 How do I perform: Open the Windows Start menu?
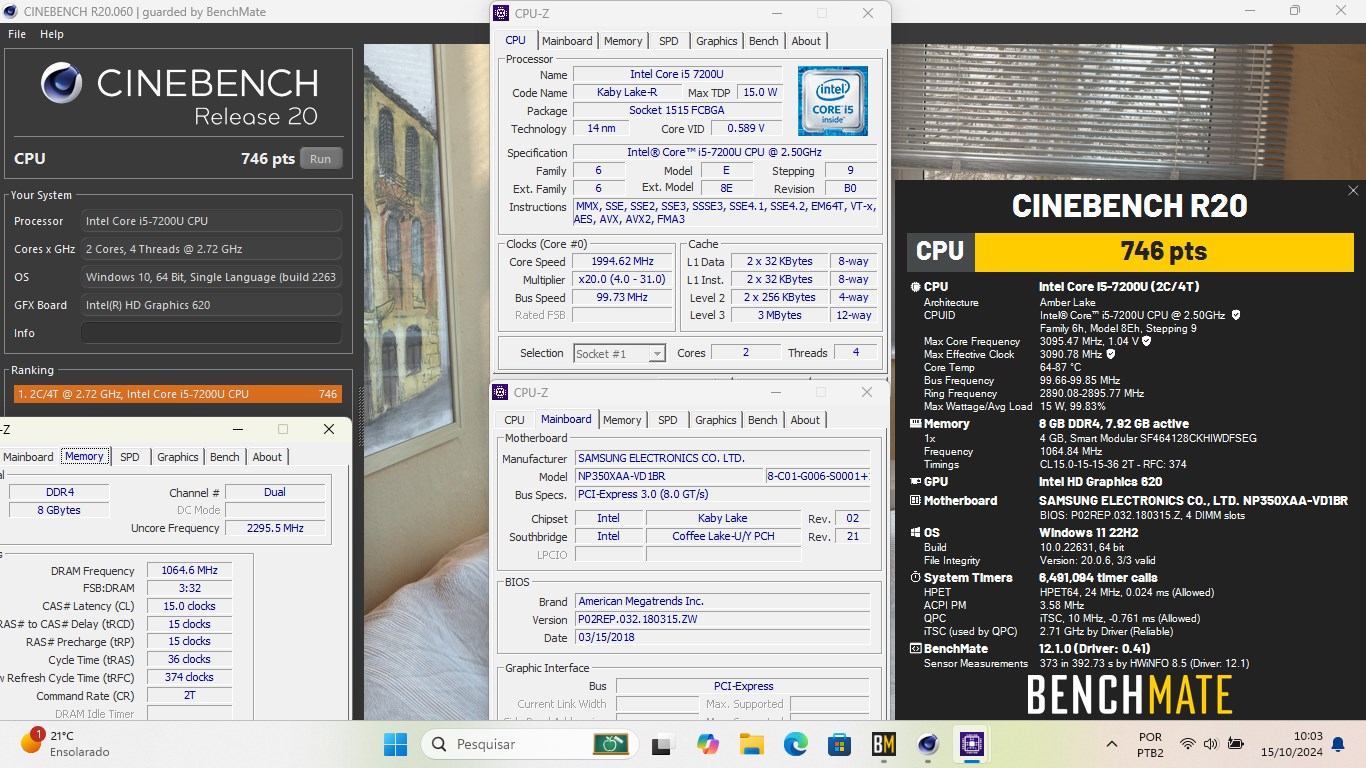[x=395, y=744]
